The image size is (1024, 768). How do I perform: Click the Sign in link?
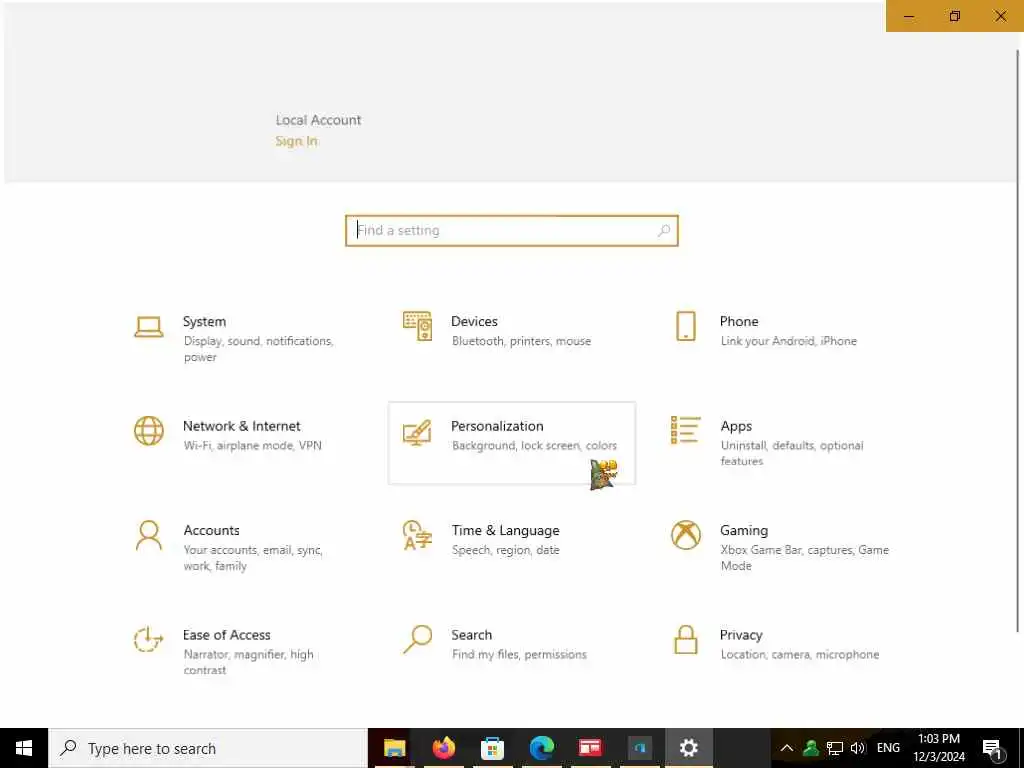(296, 141)
